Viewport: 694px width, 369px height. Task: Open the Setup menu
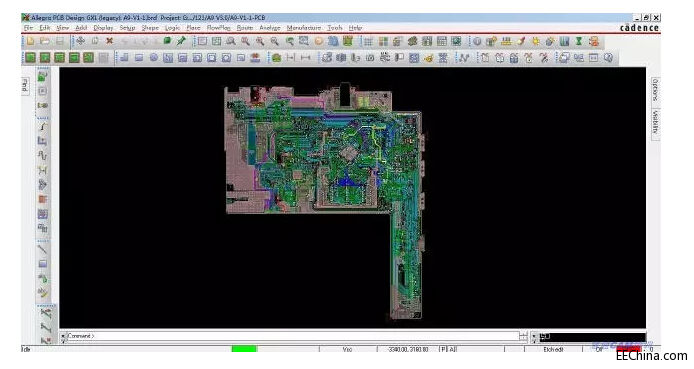[x=127, y=27]
